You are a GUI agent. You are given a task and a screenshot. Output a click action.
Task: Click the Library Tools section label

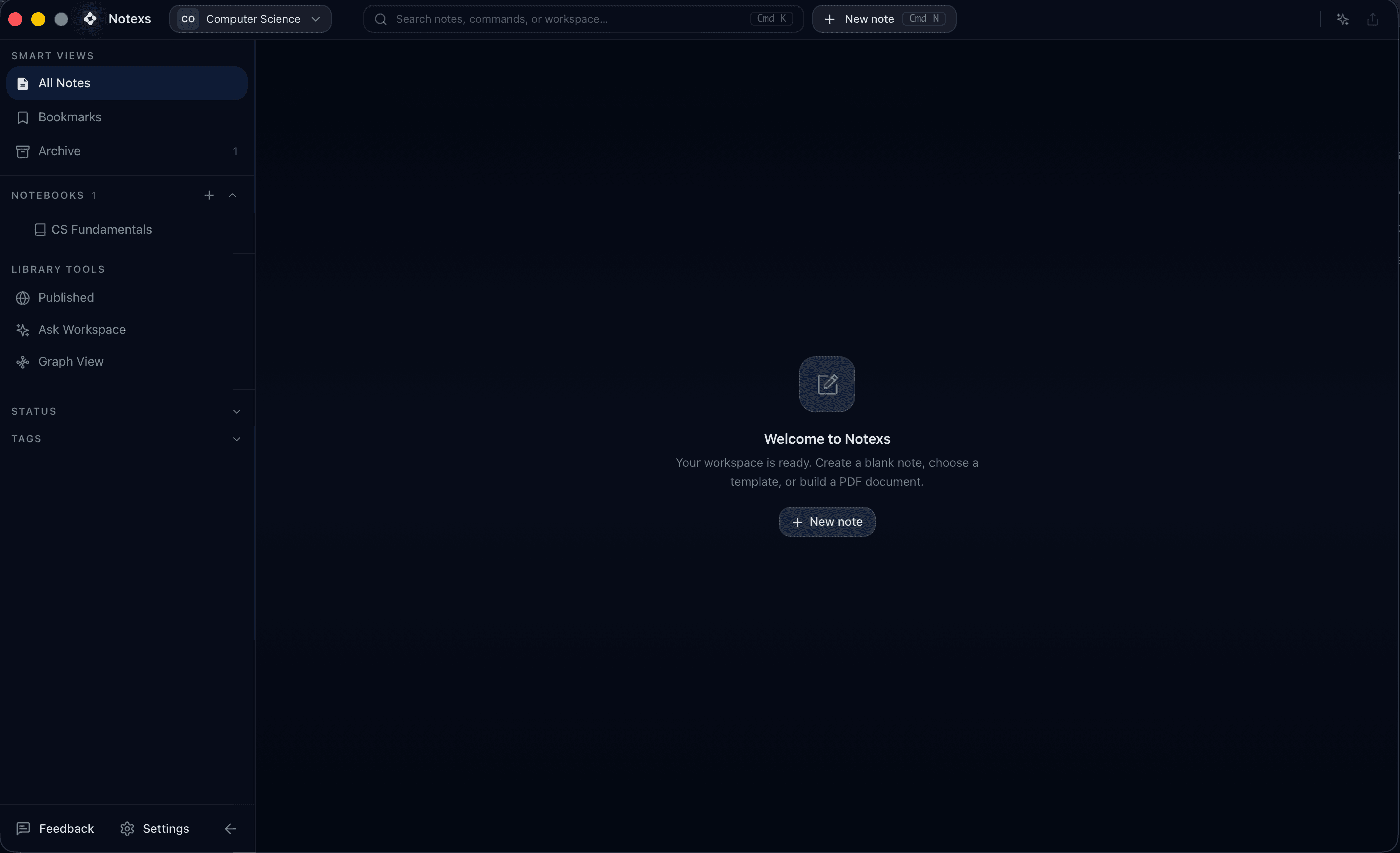click(58, 269)
